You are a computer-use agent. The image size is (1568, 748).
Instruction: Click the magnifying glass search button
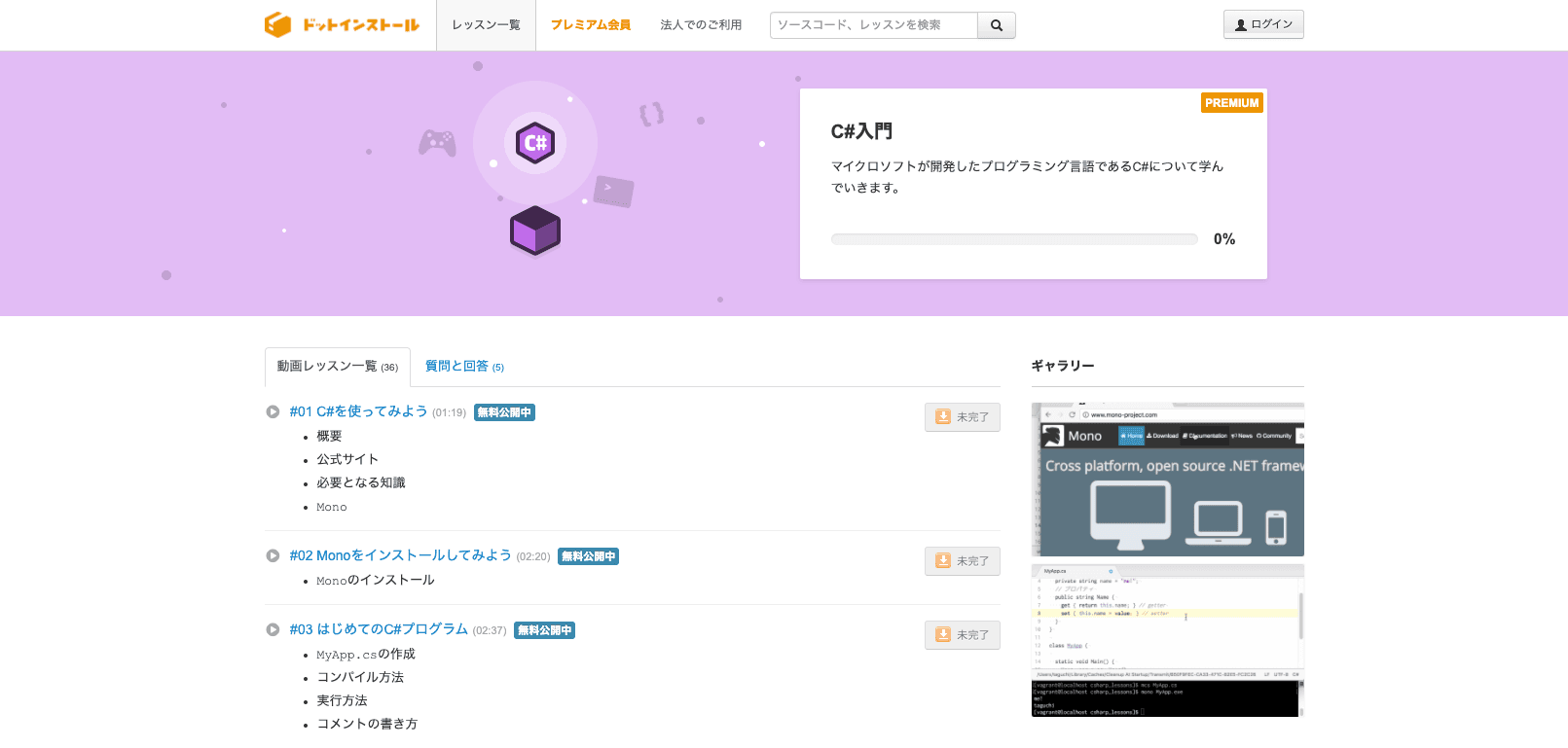tap(996, 25)
